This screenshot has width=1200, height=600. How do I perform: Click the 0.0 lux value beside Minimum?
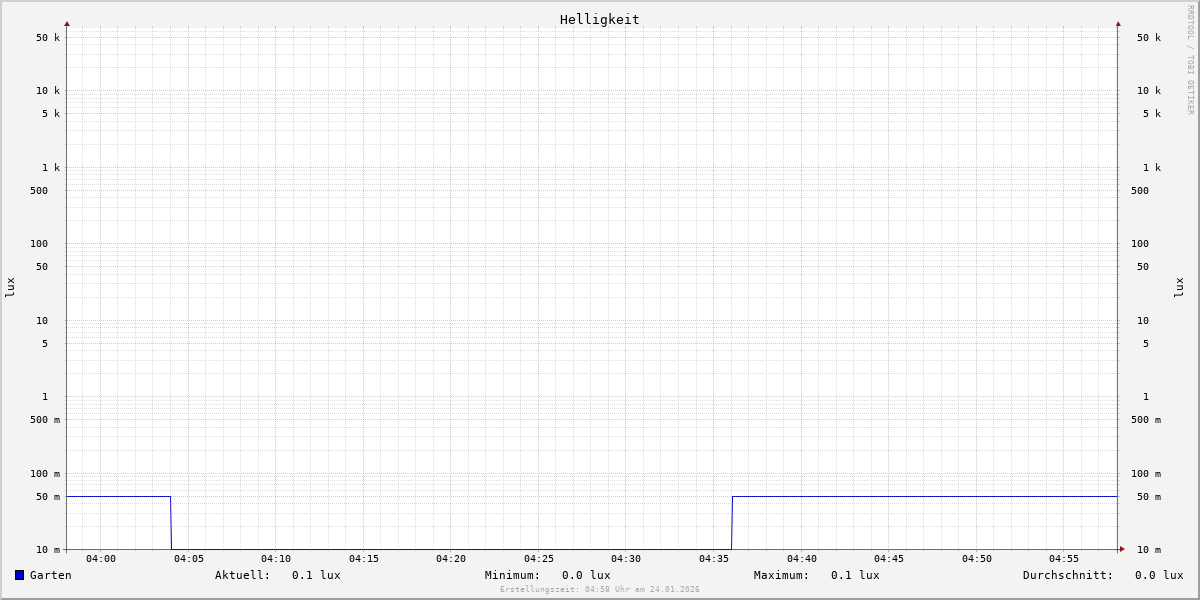[586, 575]
